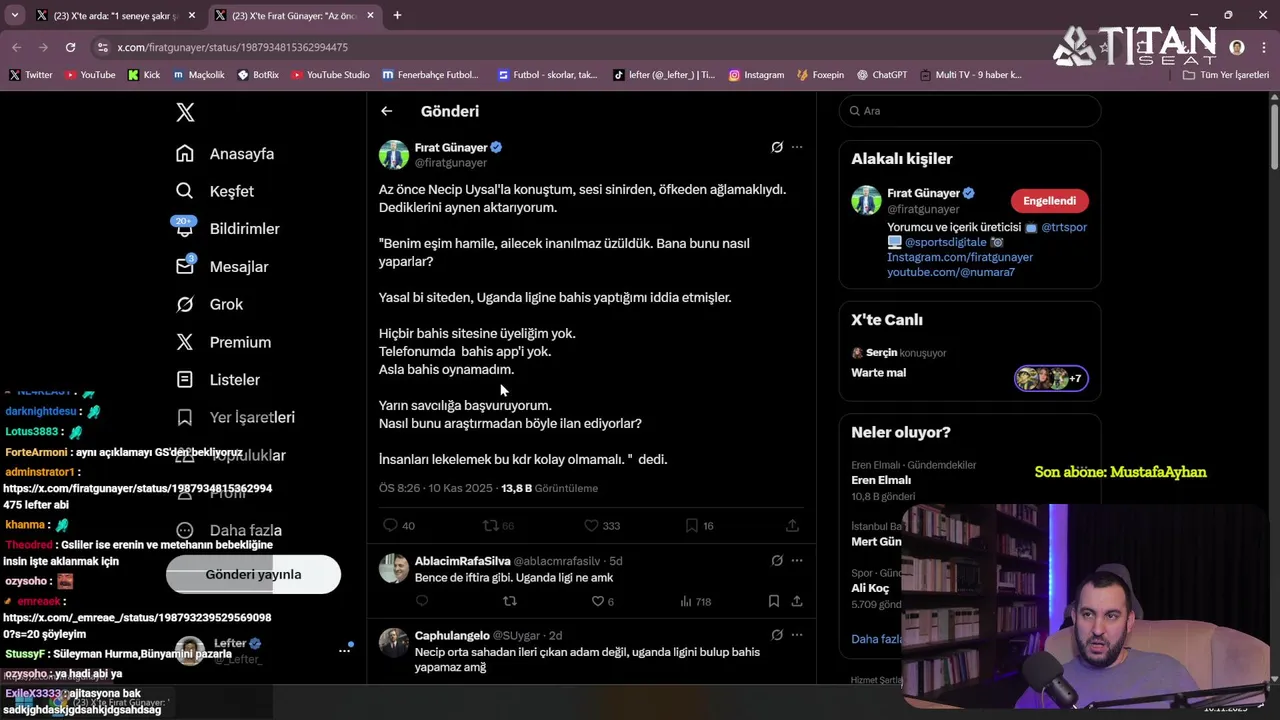
Task: Share AblacimRafaSilva comment
Action: click(797, 601)
